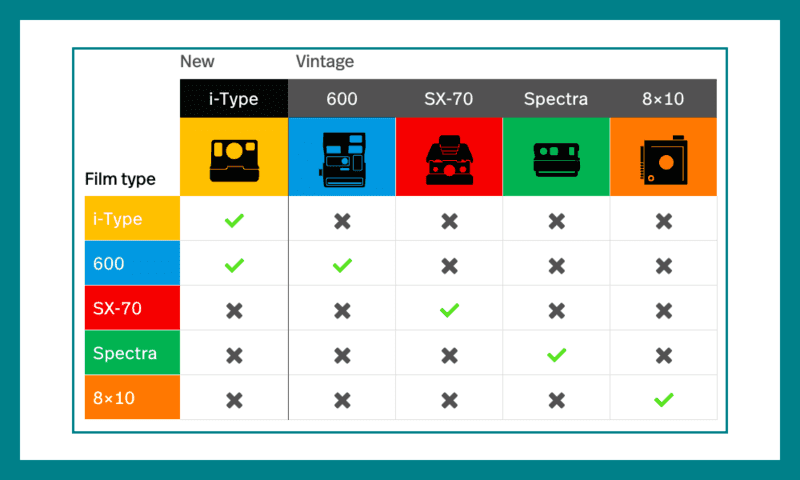The width and height of the screenshot is (800, 480).
Task: Click cross for Spectra film, 600 camera
Action: pyautogui.click(x=342, y=355)
